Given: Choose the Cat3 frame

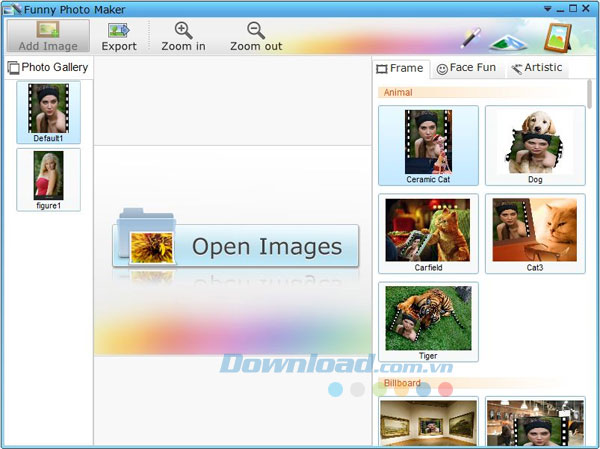Looking at the screenshot, I should click(x=535, y=234).
